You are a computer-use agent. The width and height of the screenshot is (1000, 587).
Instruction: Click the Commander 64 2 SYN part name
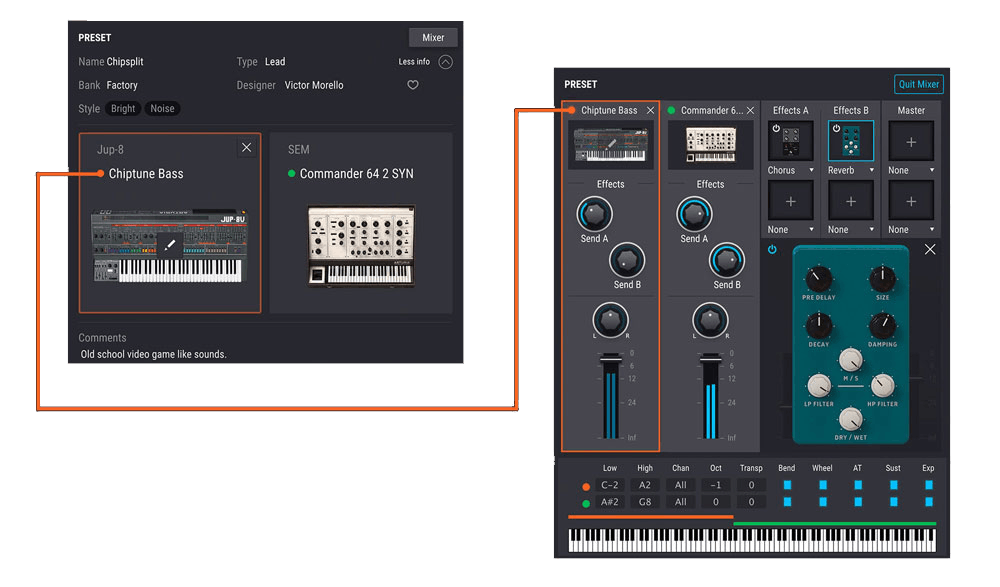coord(356,174)
